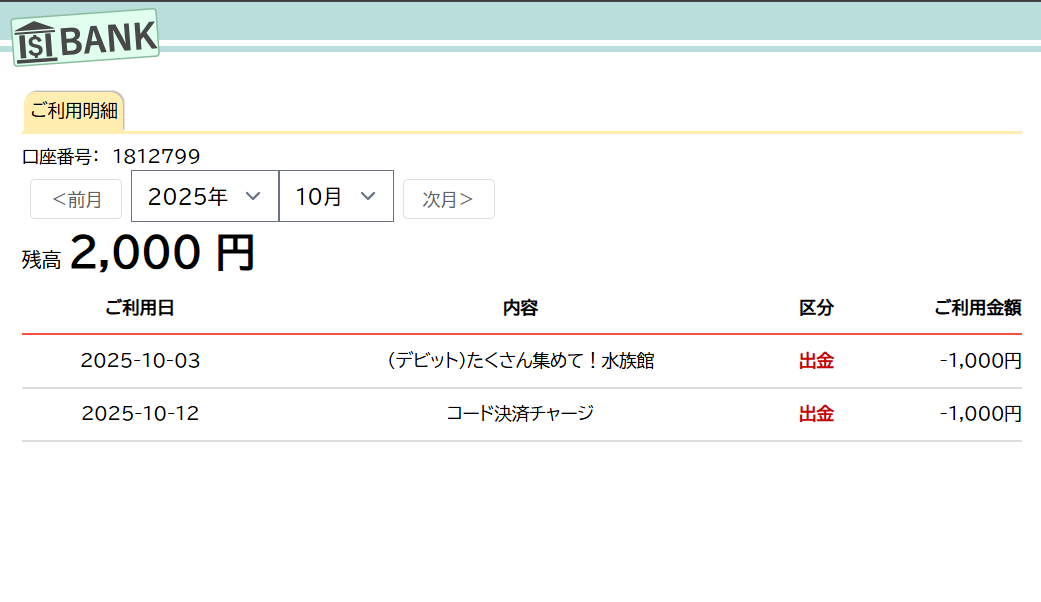The width and height of the screenshot is (1041, 602).
Task: Select the たくさん集めて！水族館 debit entry
Action: tap(520, 361)
